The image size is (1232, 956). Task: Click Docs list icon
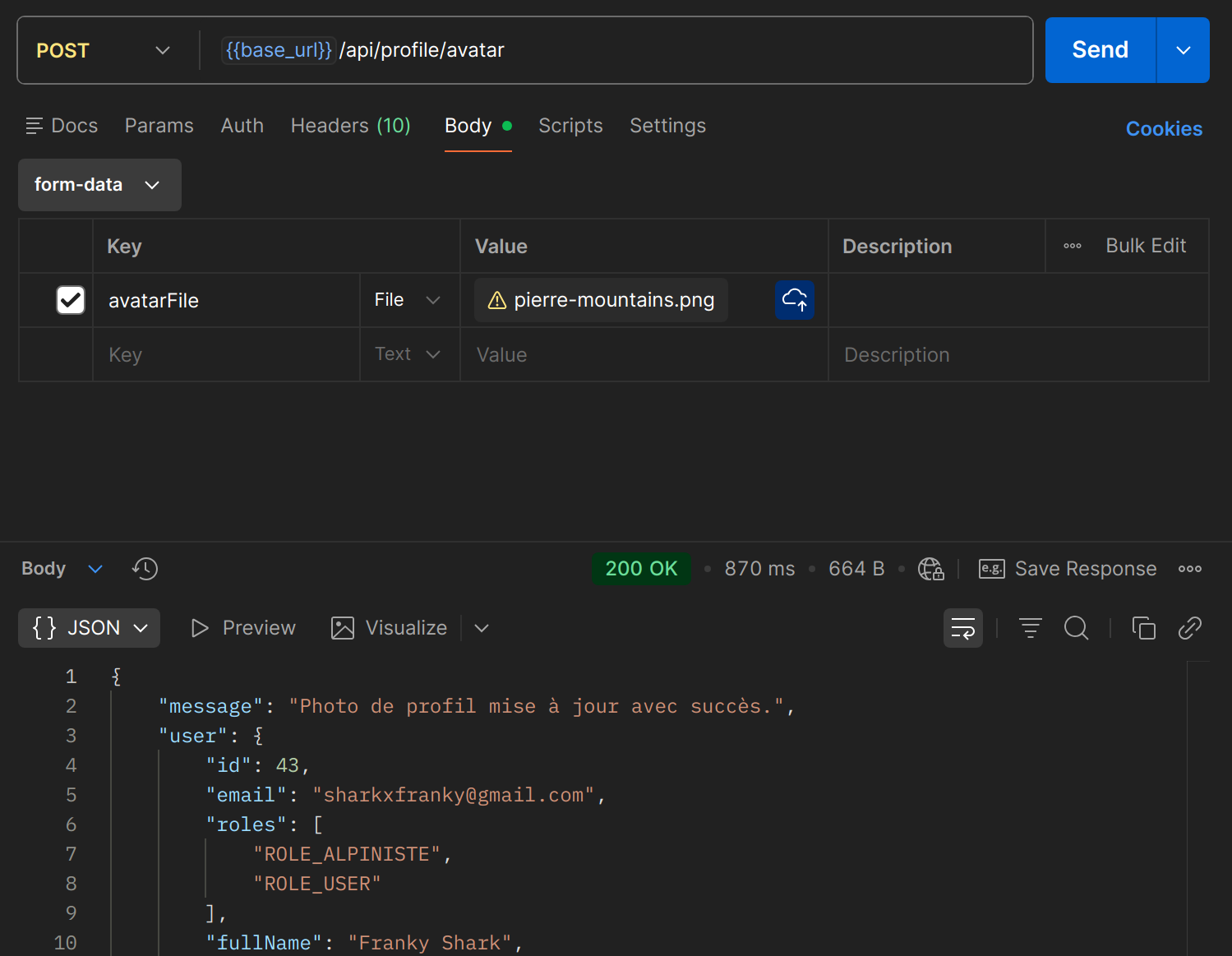coord(34,126)
